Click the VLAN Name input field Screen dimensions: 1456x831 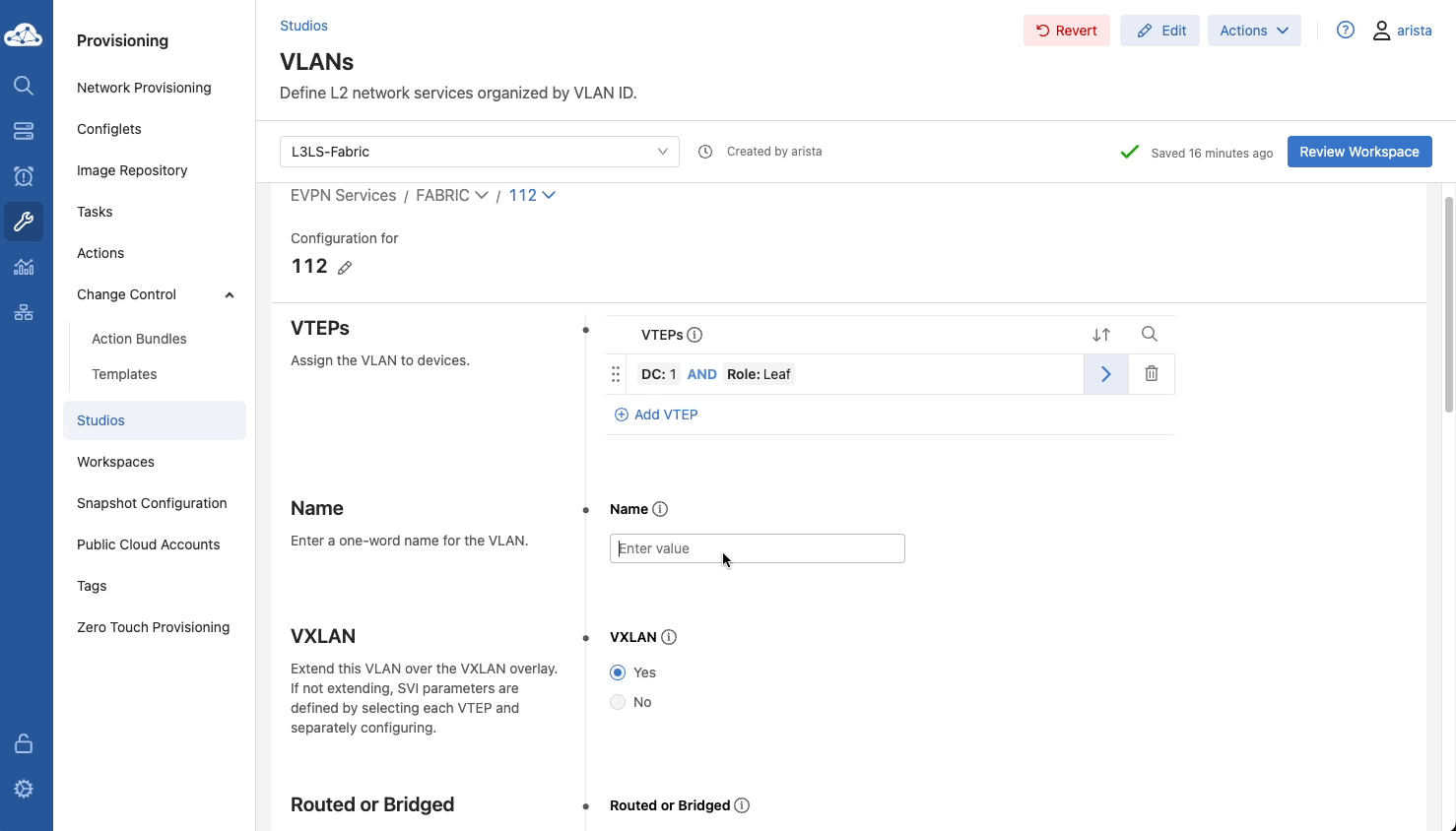coord(757,548)
